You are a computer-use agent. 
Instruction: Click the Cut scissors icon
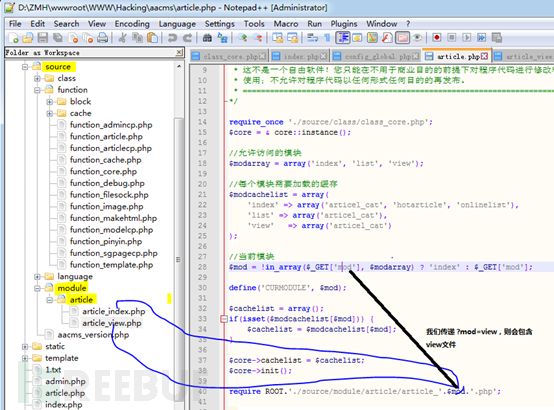[123, 37]
